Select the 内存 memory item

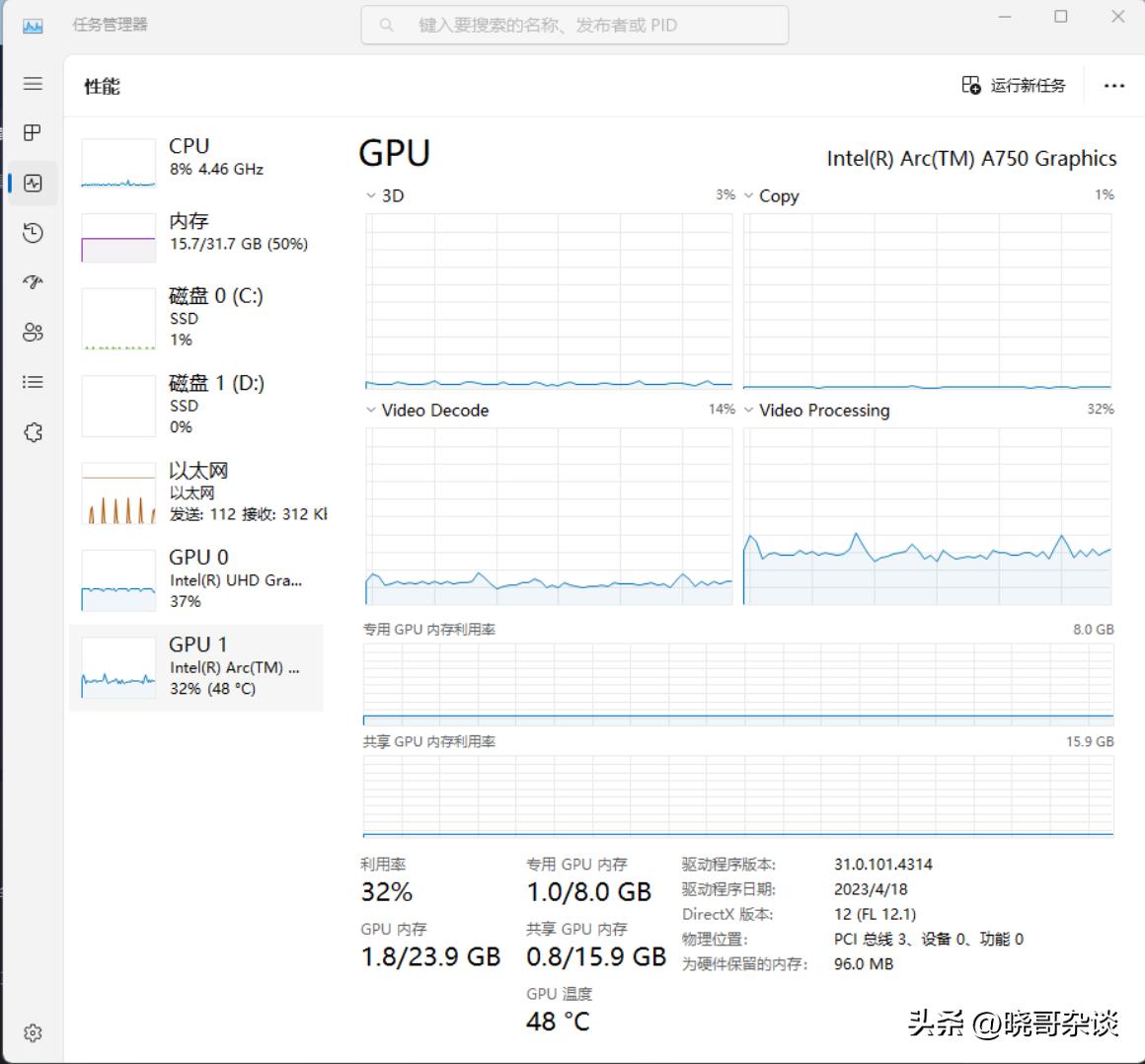(195, 237)
